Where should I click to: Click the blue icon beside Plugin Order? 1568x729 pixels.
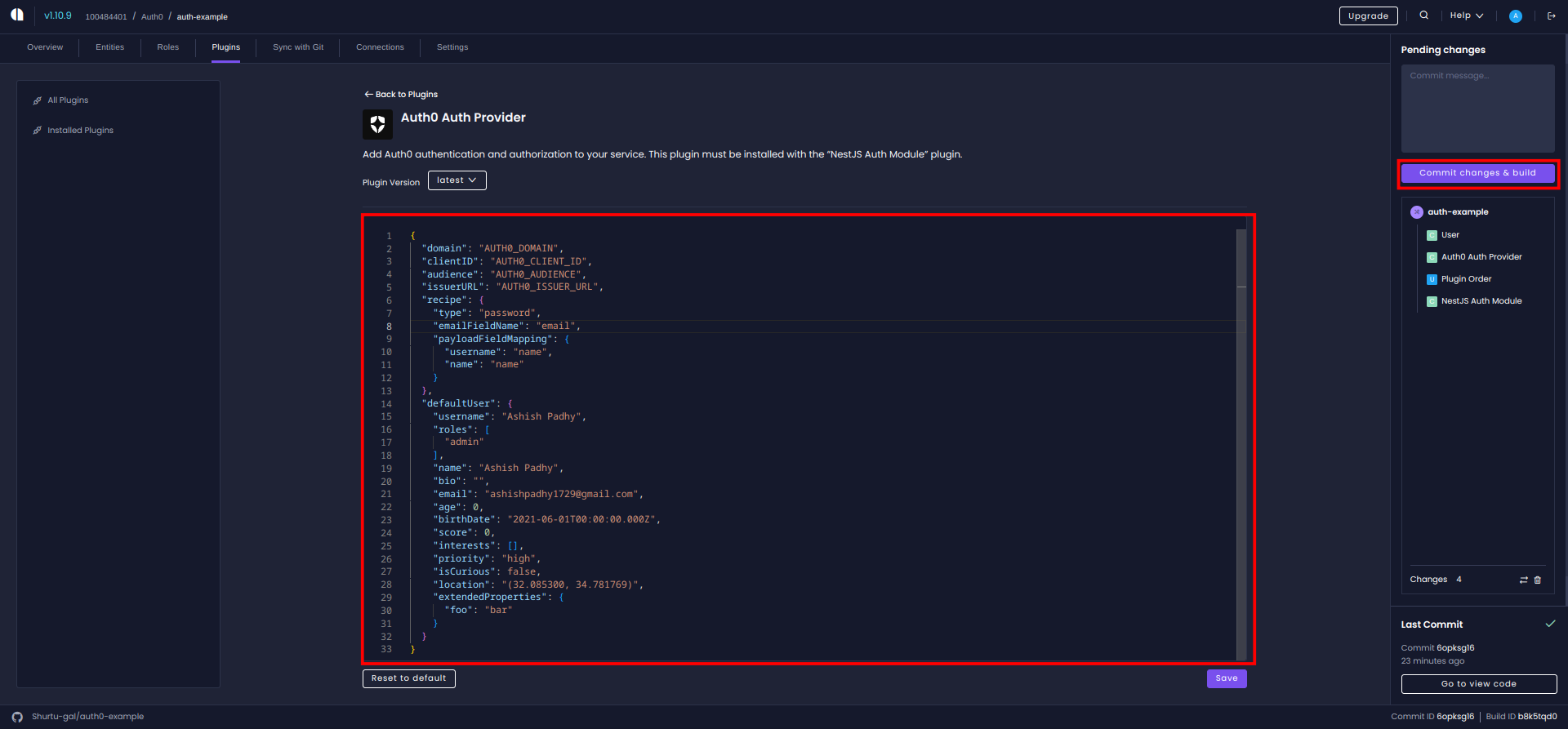(x=1432, y=279)
